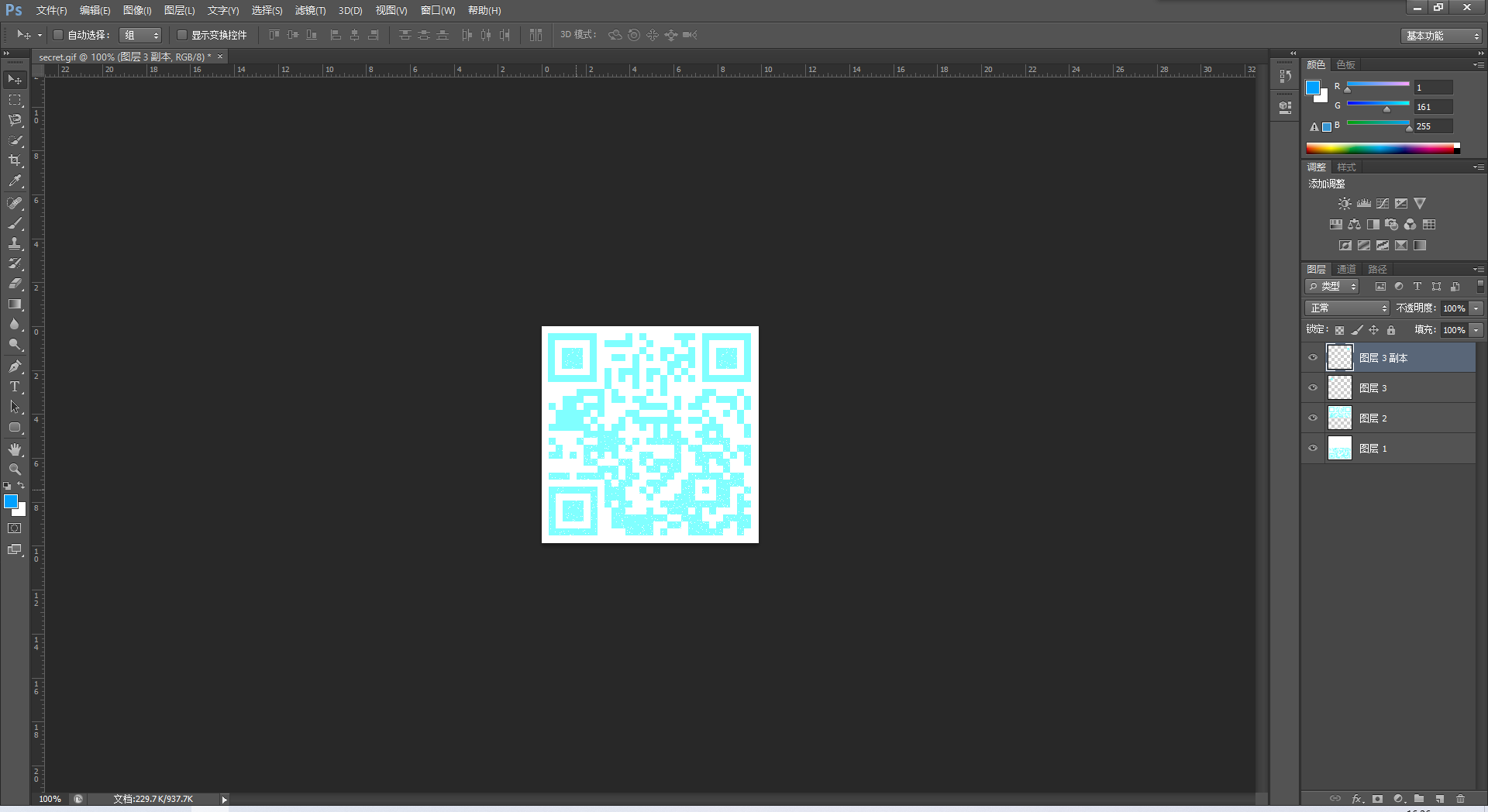Select the Brush tool
This screenshot has width=1488, height=812.
(15, 223)
